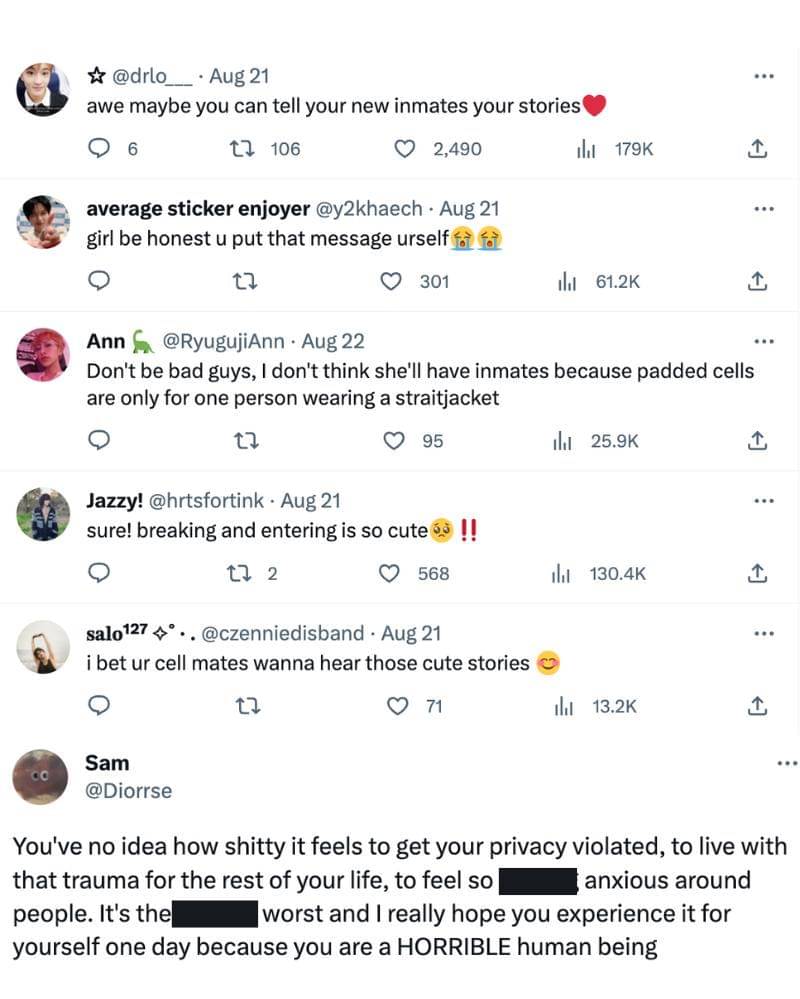Viewport: 800px width, 999px height.
Task: Like average sticker enjoyer's tweet
Action: [393, 282]
